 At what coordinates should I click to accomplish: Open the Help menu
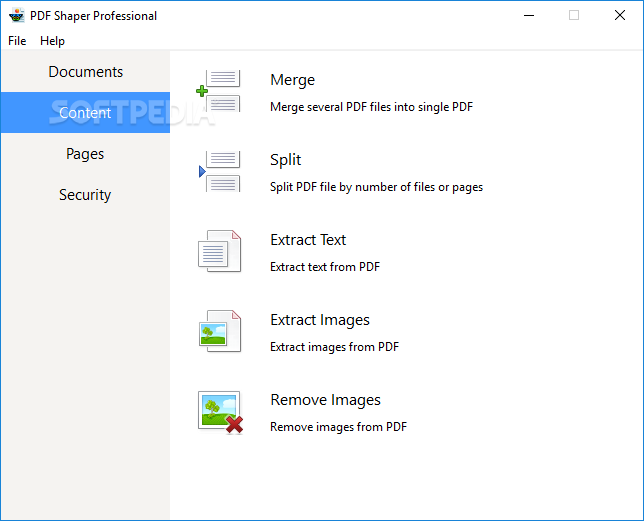[x=52, y=41]
